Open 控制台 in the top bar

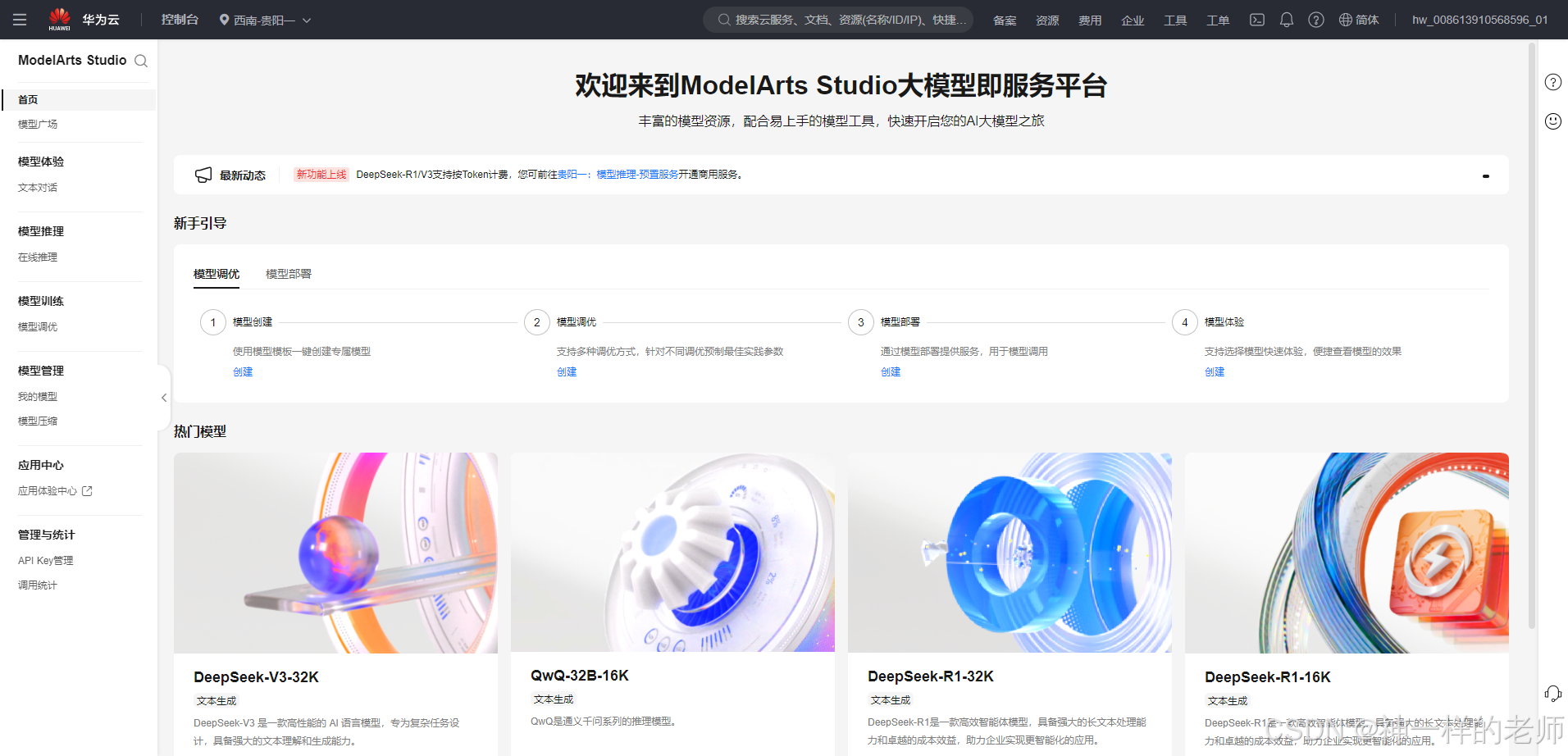[180, 20]
